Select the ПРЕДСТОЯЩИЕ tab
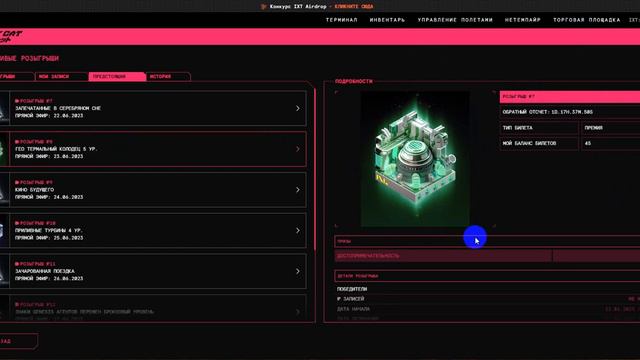 click(117, 76)
